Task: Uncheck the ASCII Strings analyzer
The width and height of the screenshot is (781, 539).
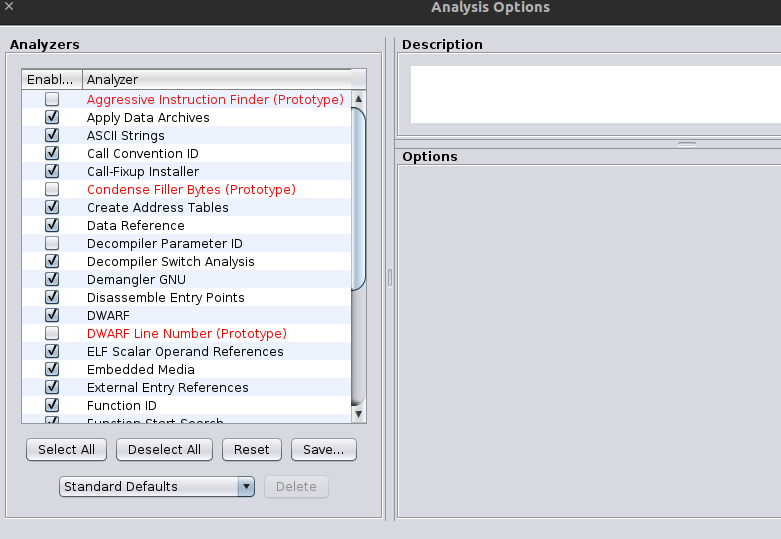Action: coord(52,136)
